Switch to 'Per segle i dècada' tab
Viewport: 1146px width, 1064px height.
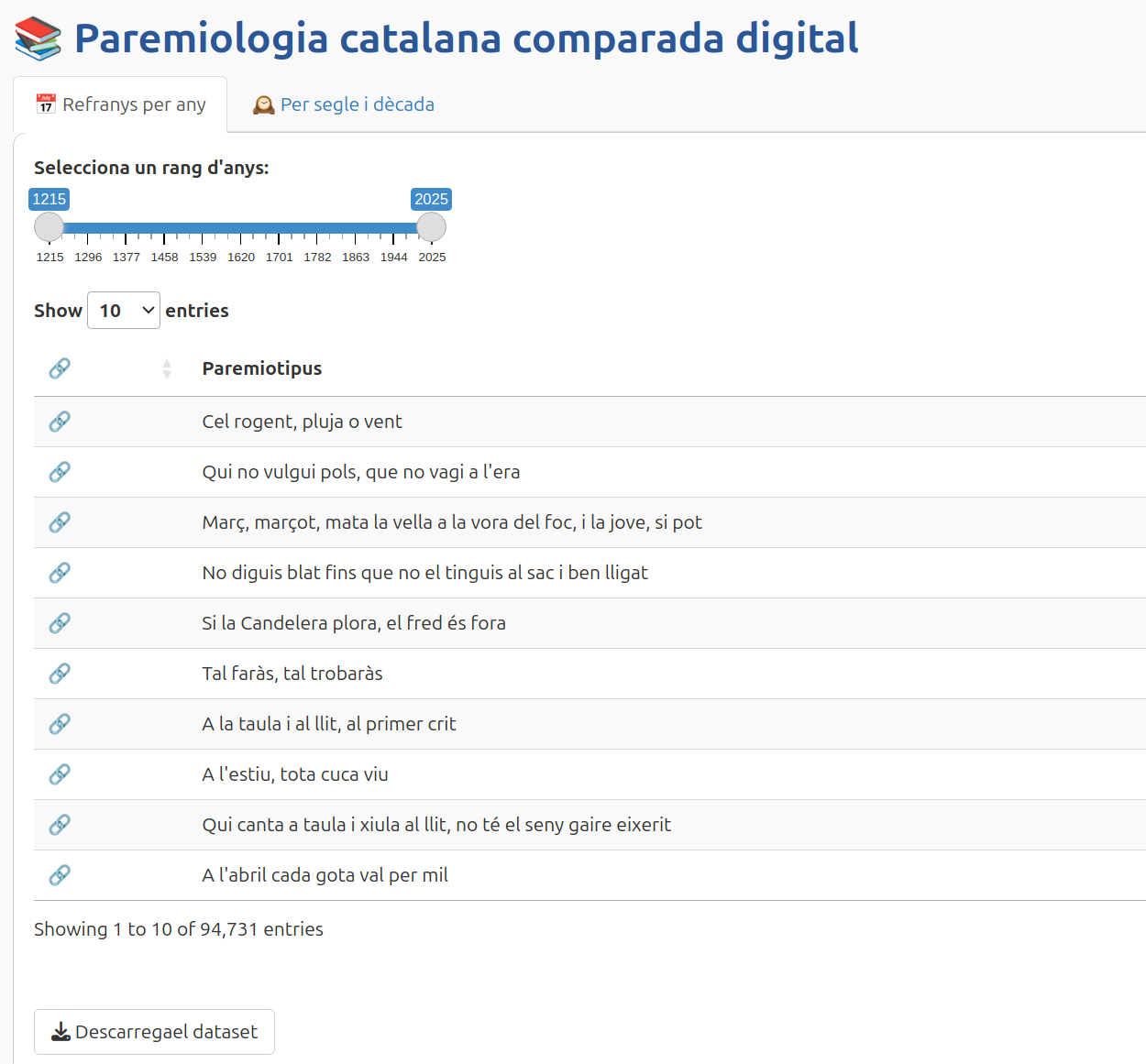coord(344,104)
